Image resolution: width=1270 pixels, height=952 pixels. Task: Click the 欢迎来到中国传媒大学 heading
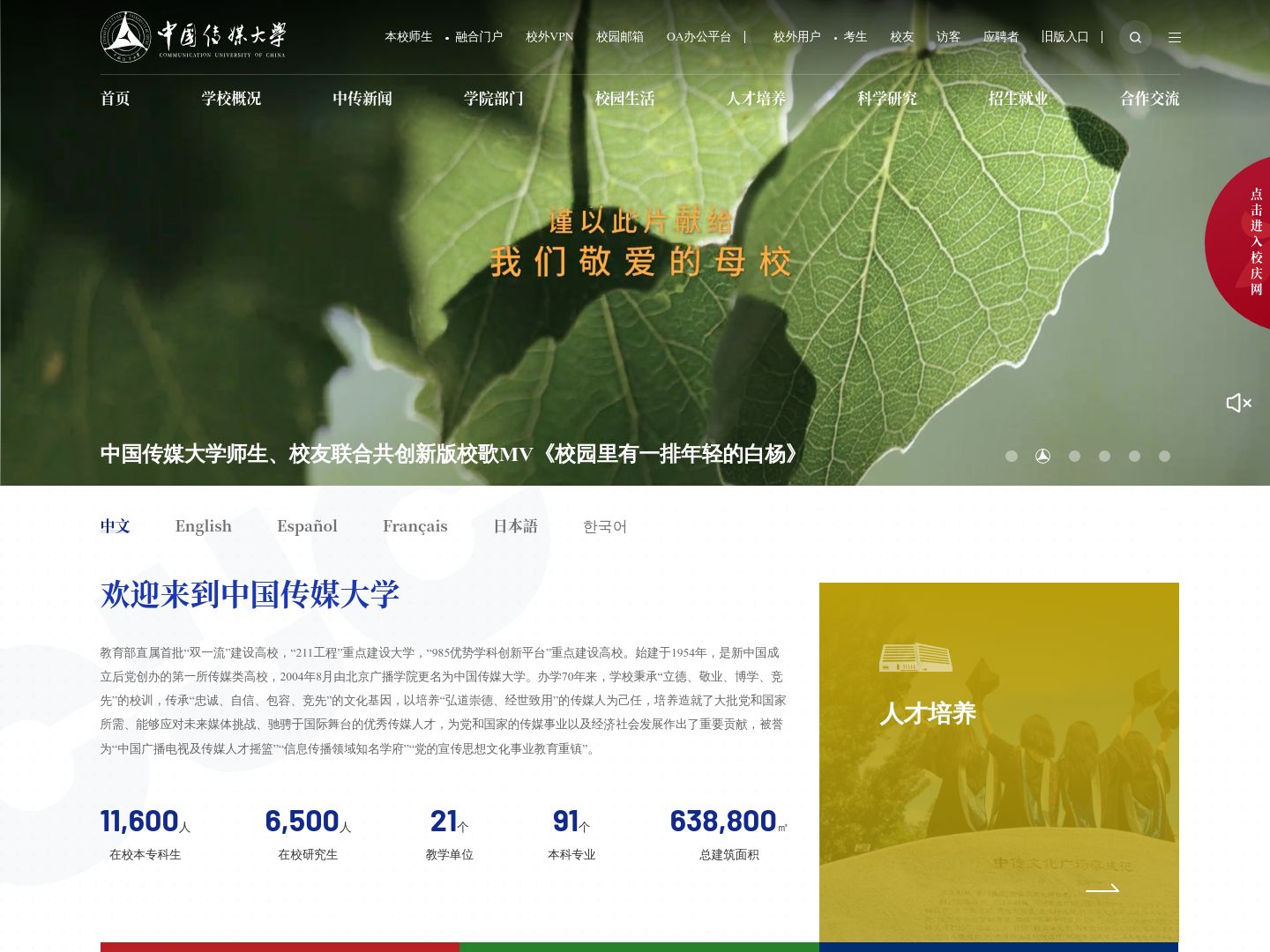(x=250, y=594)
